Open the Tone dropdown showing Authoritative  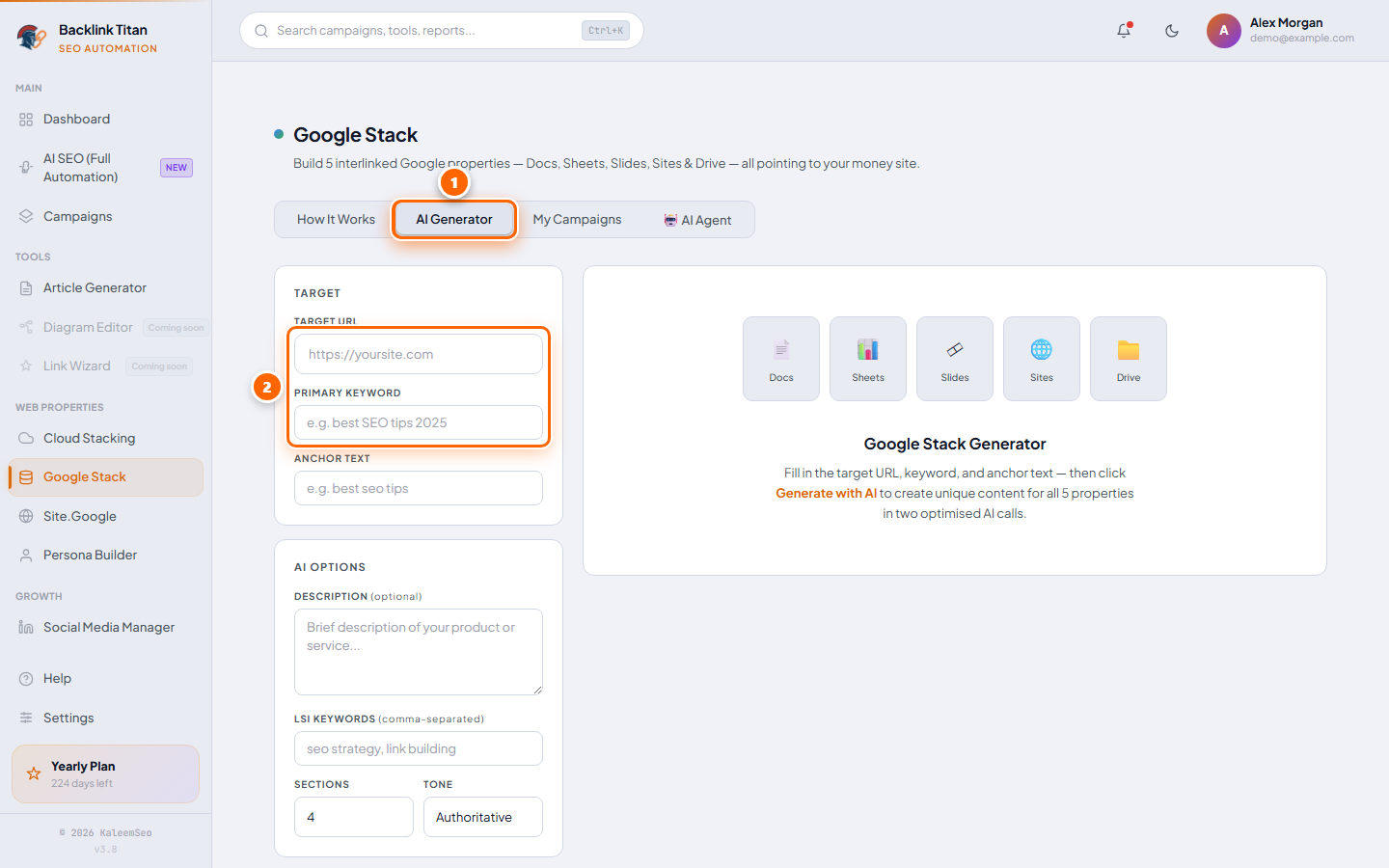[482, 817]
